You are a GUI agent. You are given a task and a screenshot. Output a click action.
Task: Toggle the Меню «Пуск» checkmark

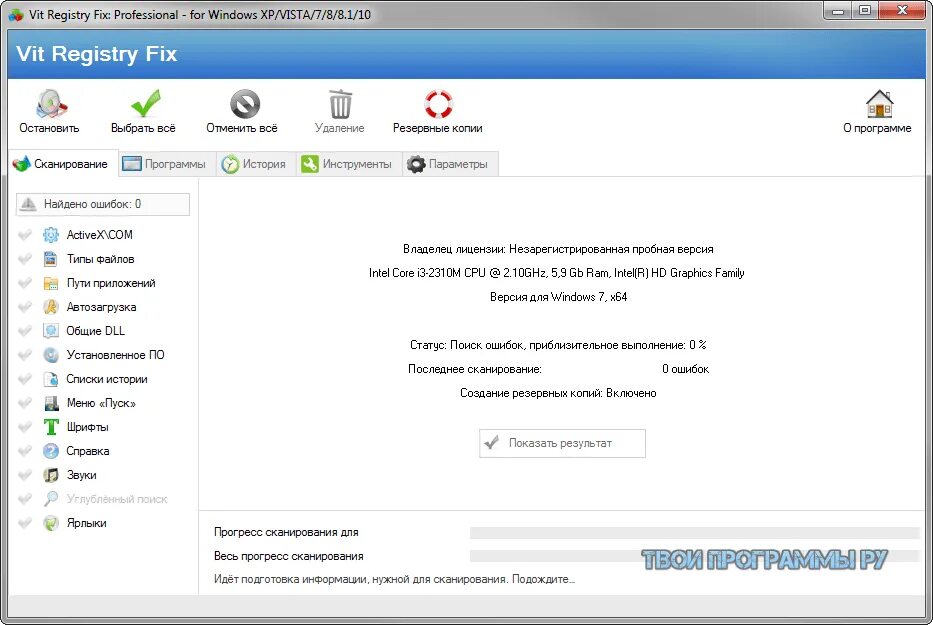24,403
